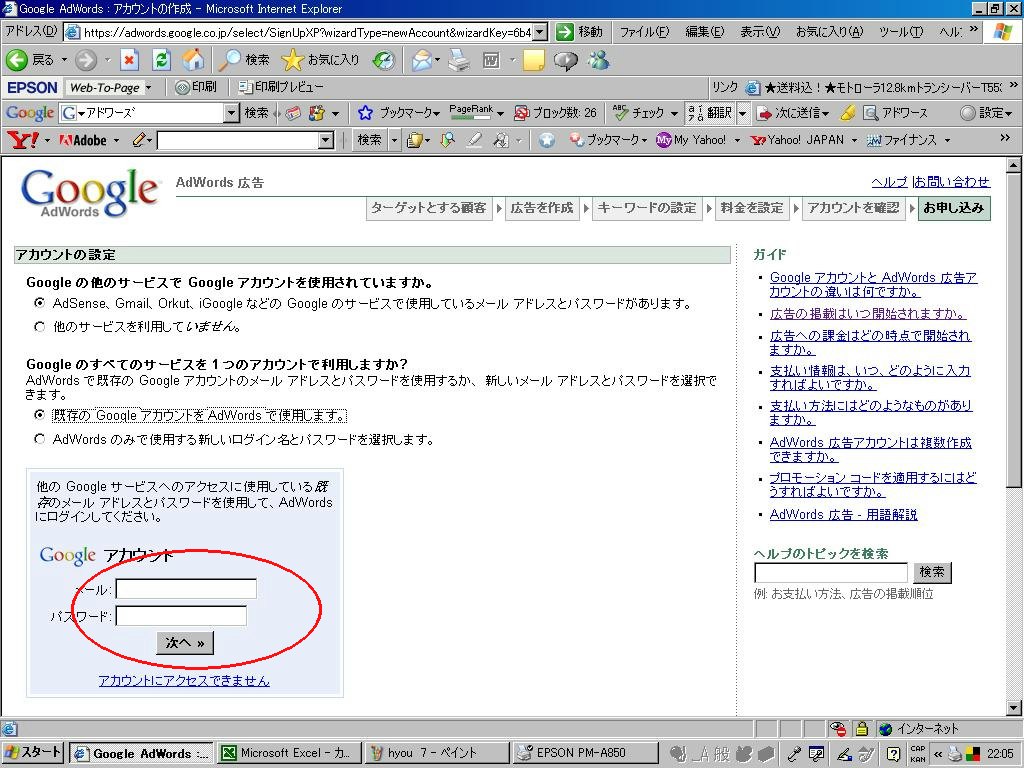This screenshot has height=768, width=1024.
Task: Open the お問い合わせ link
Action: click(x=951, y=182)
